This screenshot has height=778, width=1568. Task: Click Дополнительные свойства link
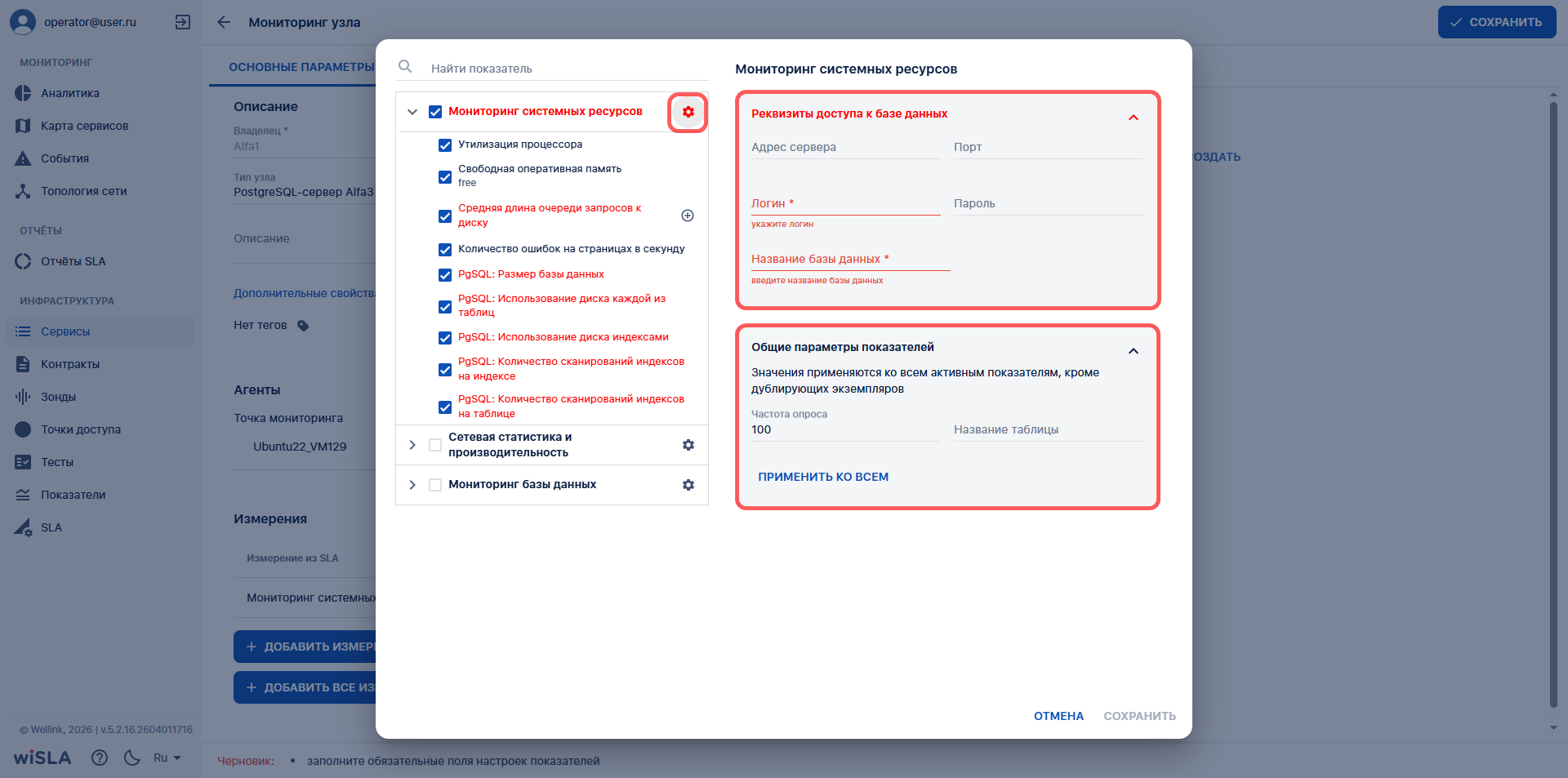coord(305,293)
